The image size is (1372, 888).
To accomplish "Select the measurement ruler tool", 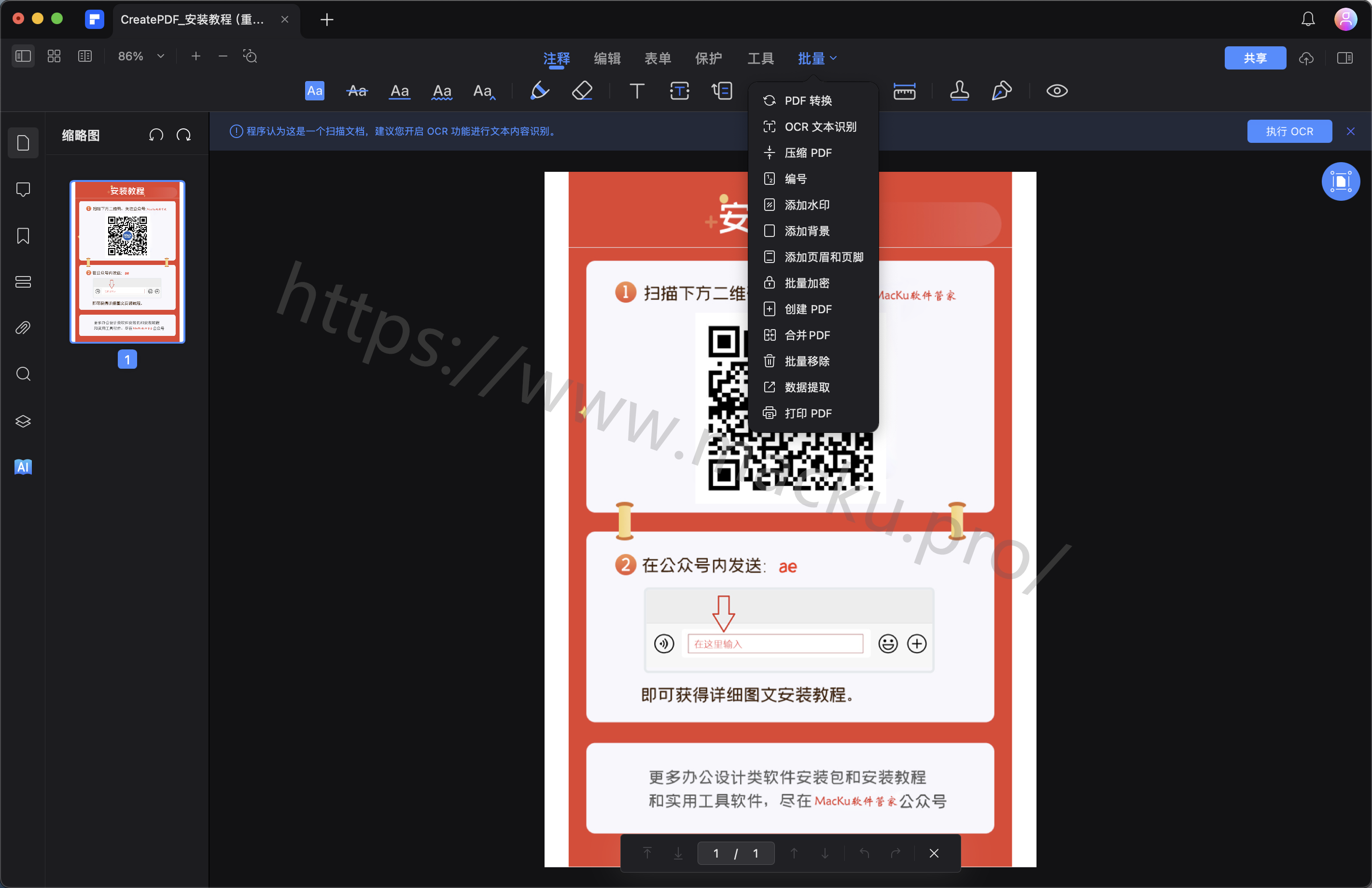I will (905, 91).
